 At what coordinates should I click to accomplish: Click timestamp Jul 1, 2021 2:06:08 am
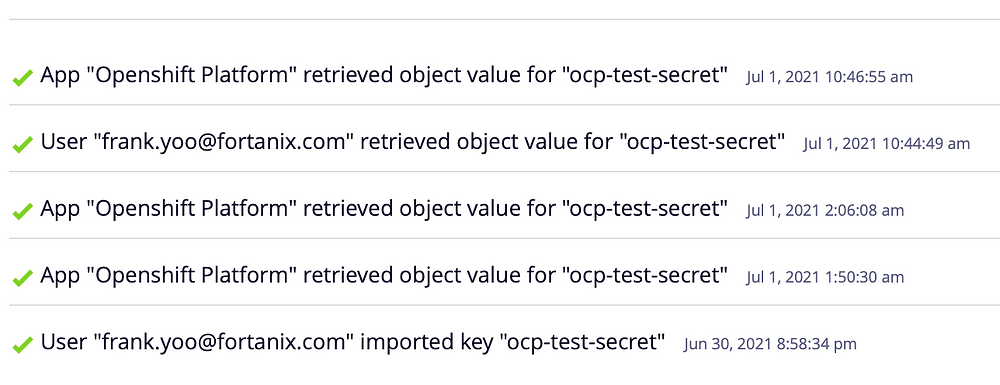coord(825,210)
